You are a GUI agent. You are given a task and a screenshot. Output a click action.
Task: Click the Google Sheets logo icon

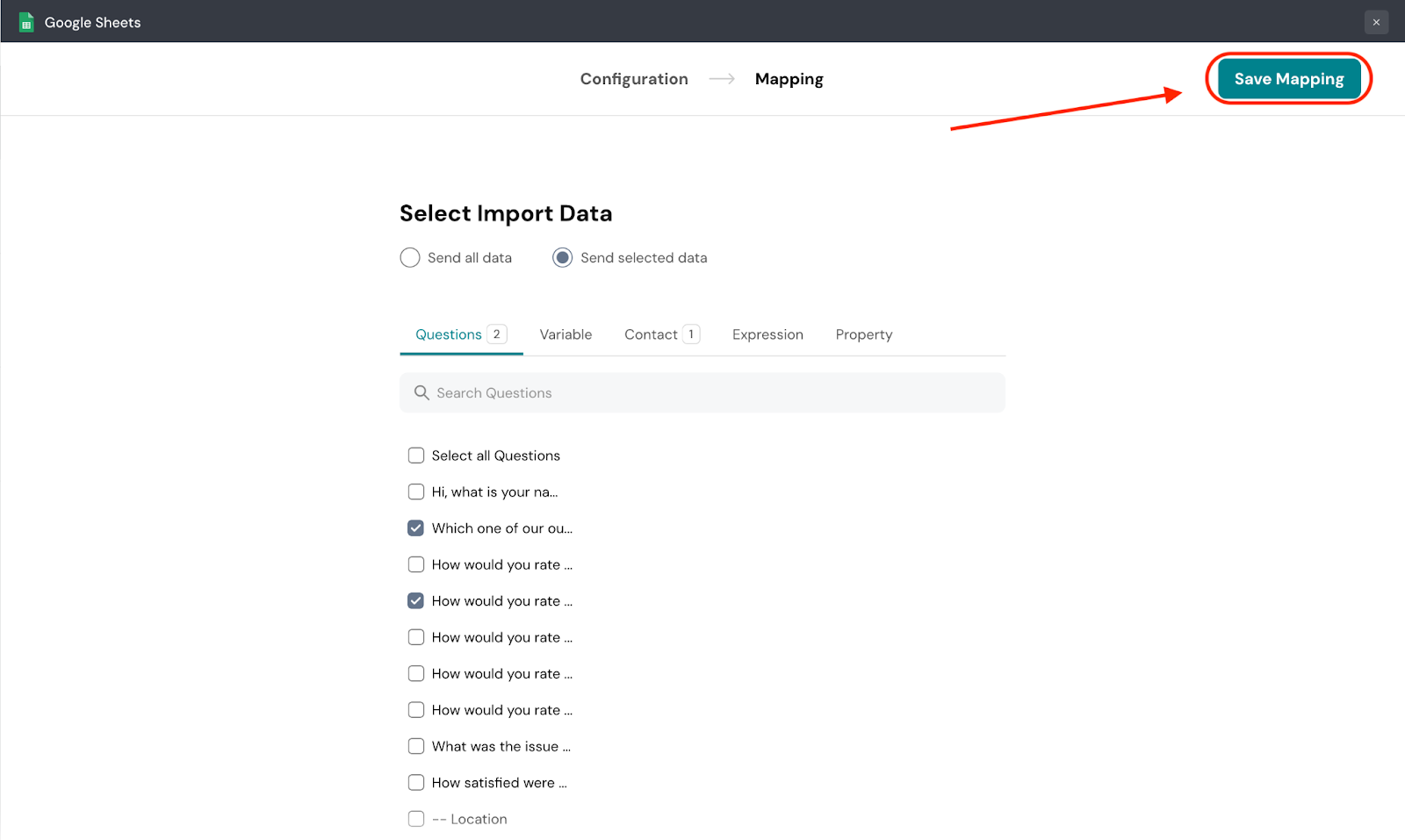tap(26, 22)
